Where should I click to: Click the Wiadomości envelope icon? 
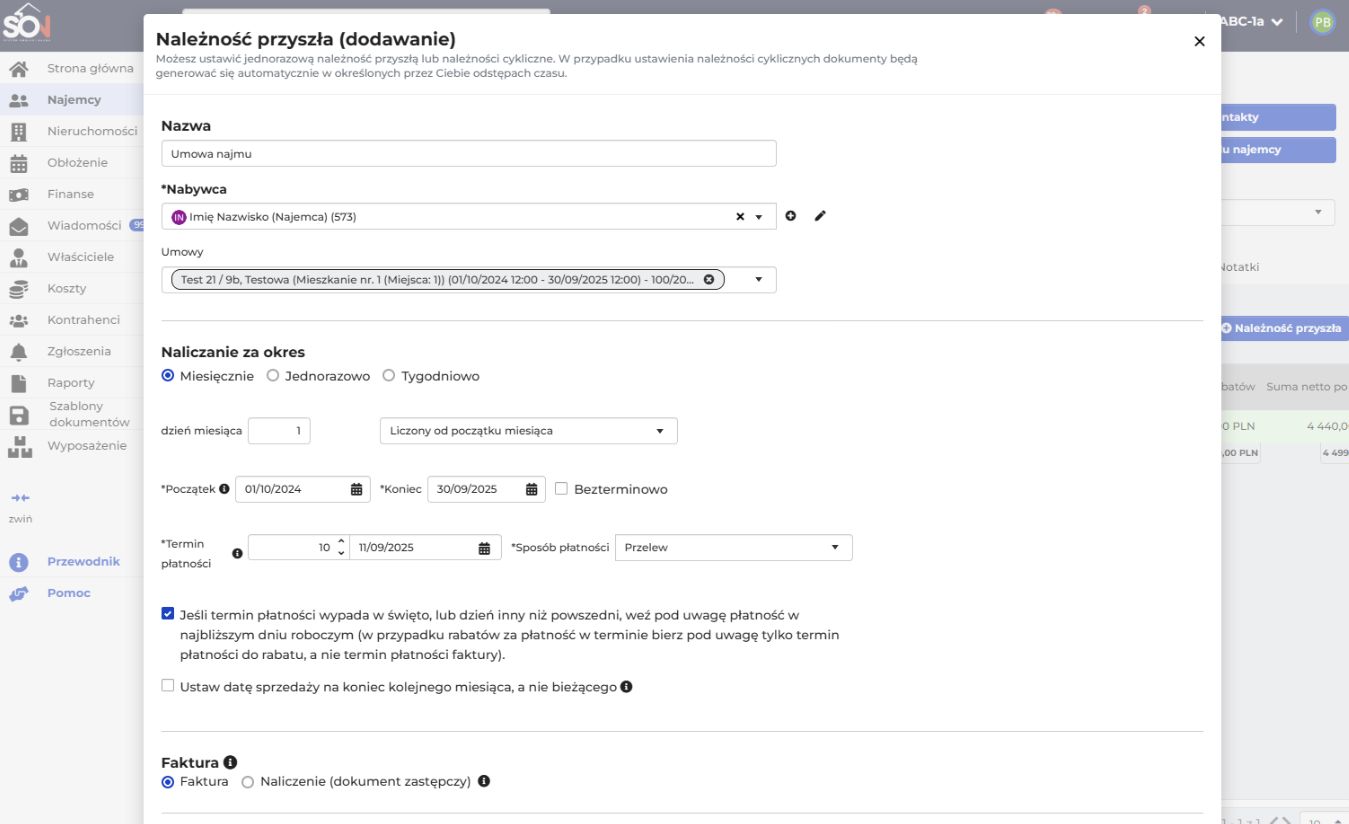point(18,226)
